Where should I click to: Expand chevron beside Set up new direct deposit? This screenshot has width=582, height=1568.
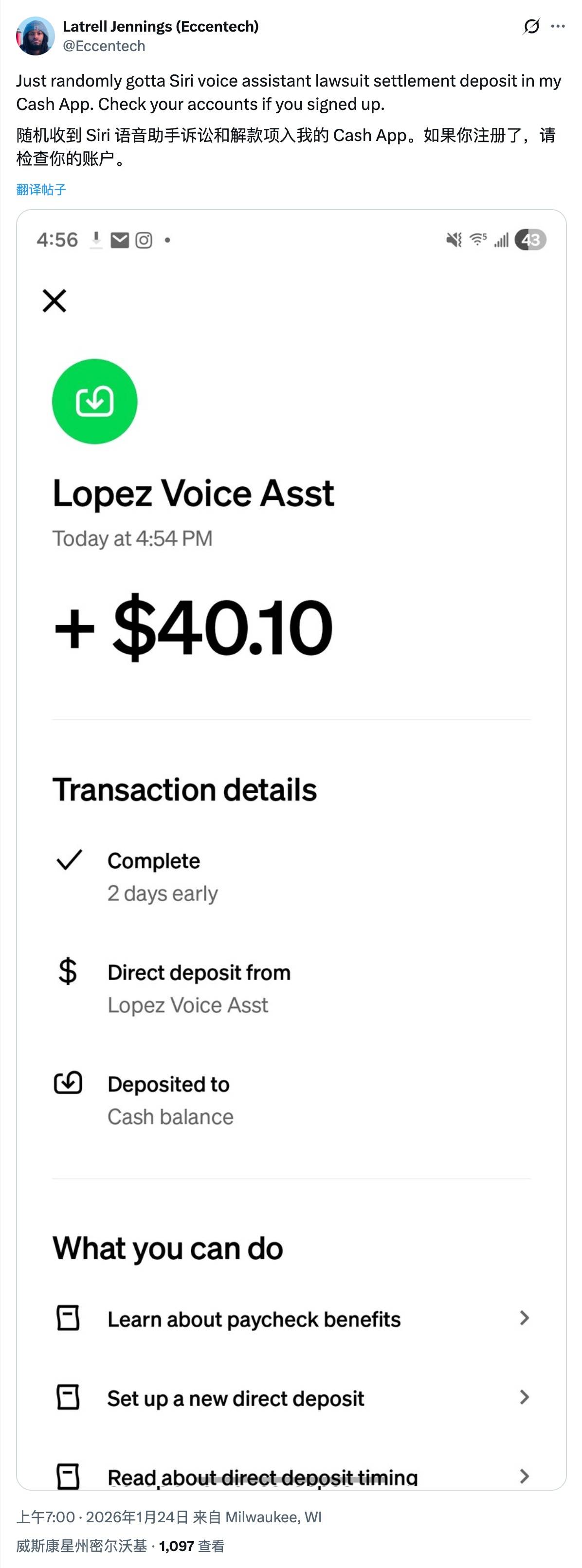pos(524,1397)
